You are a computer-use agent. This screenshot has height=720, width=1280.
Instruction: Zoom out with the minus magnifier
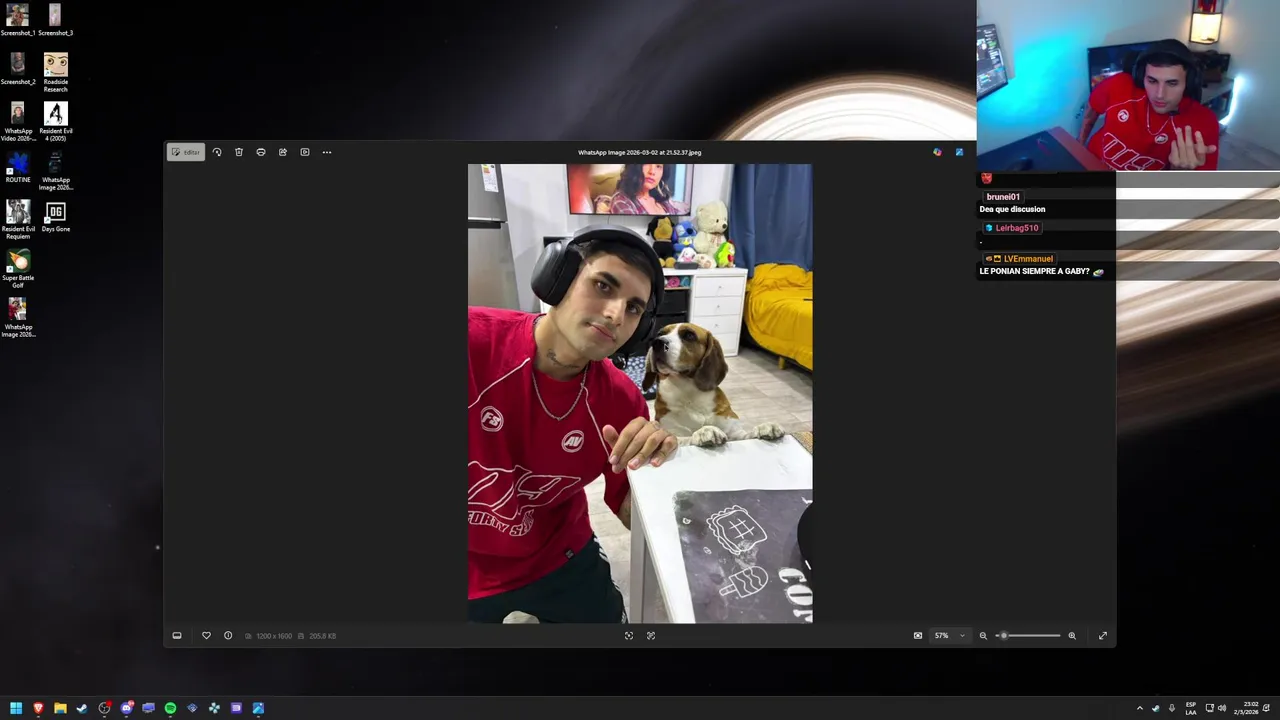983,636
